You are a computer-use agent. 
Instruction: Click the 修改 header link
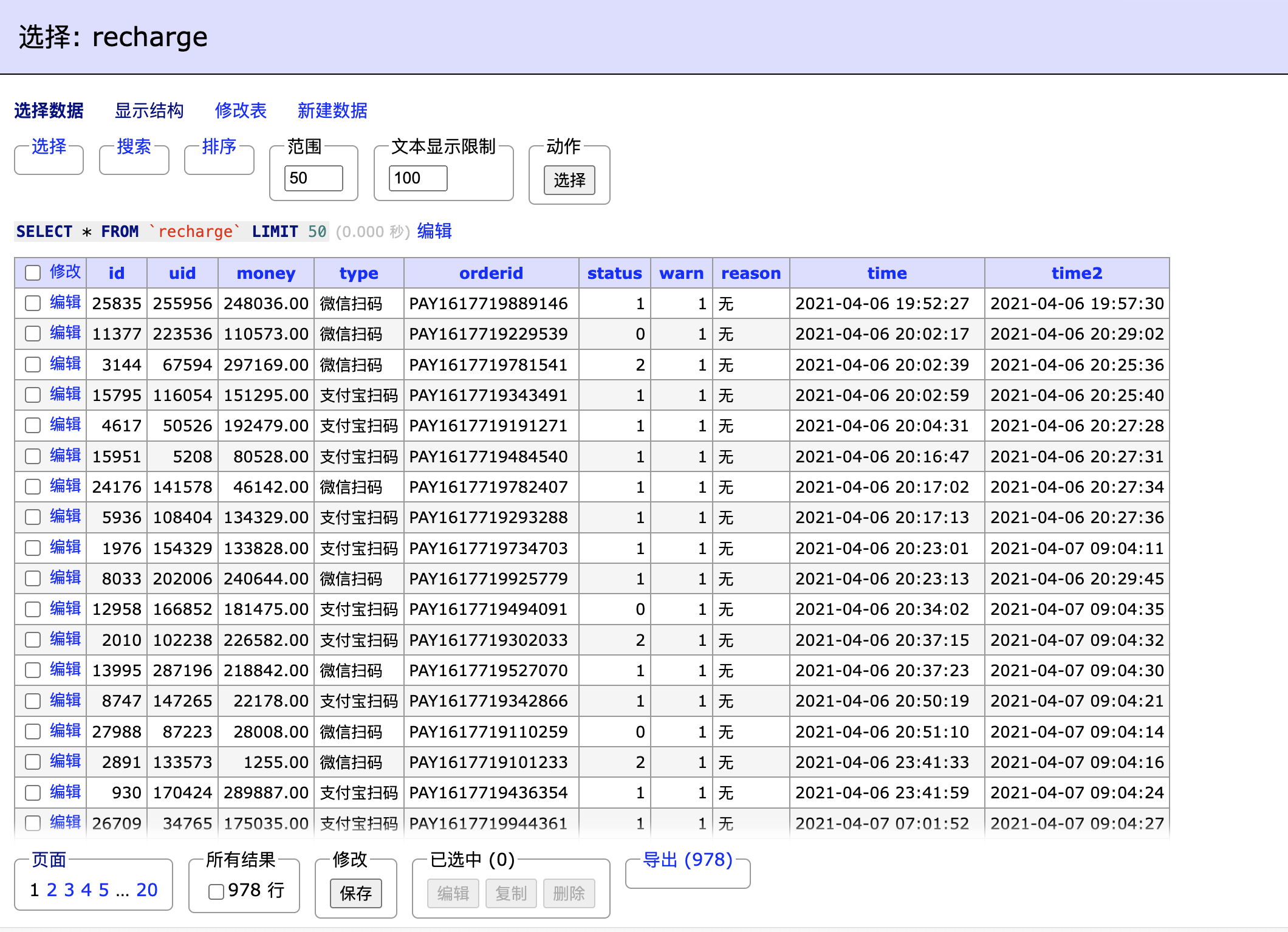click(65, 272)
